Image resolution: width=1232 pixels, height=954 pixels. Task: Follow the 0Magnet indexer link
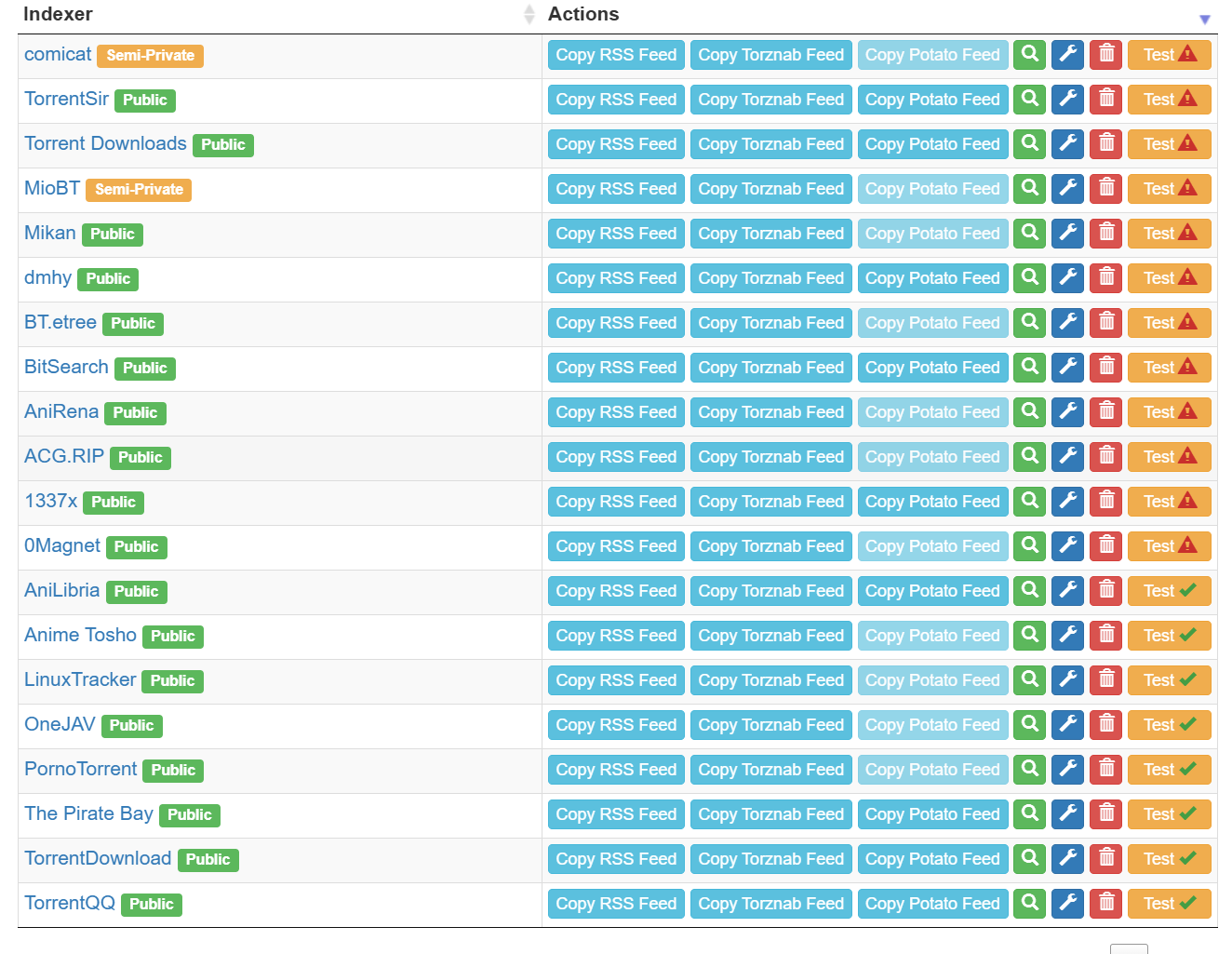click(62, 545)
